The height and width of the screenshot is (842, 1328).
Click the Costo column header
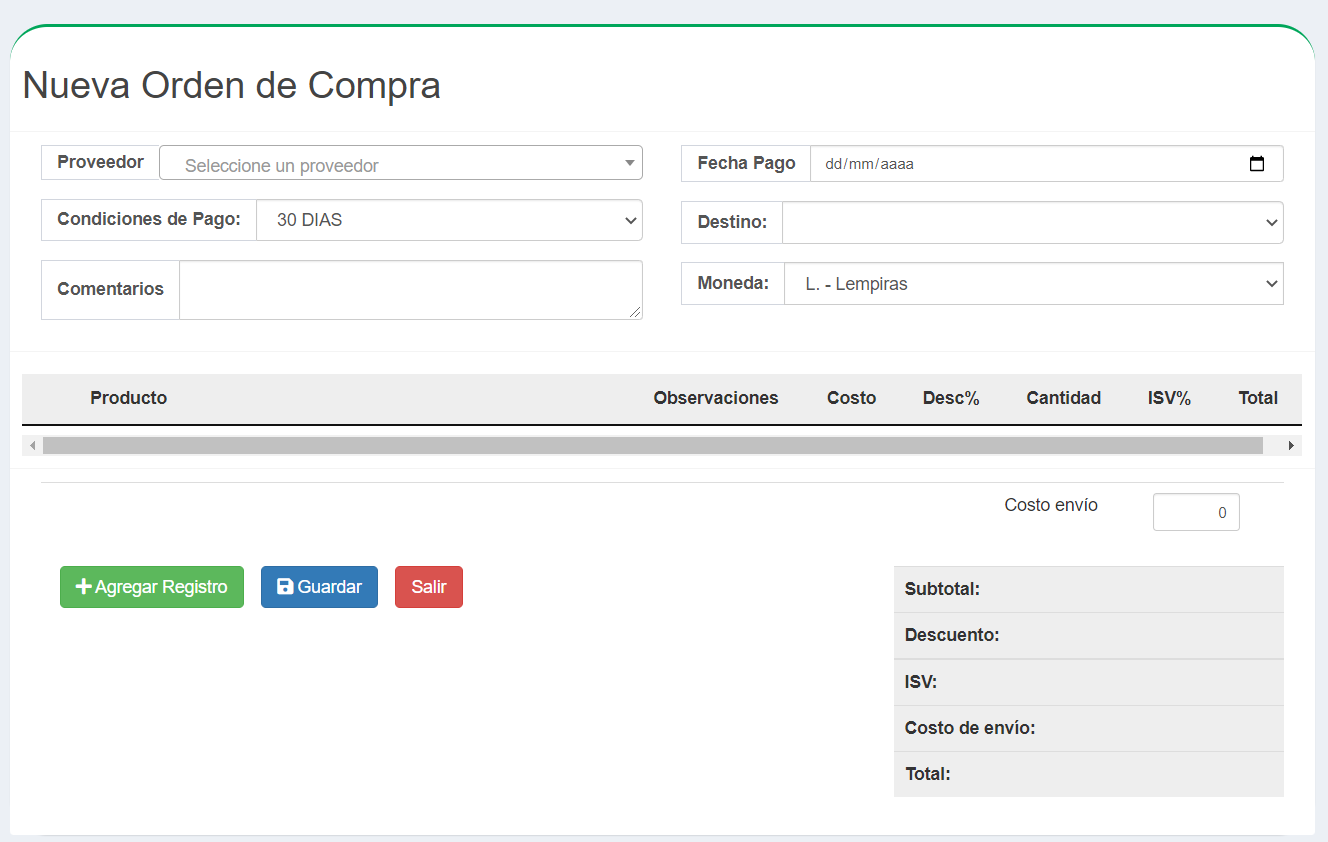click(851, 398)
